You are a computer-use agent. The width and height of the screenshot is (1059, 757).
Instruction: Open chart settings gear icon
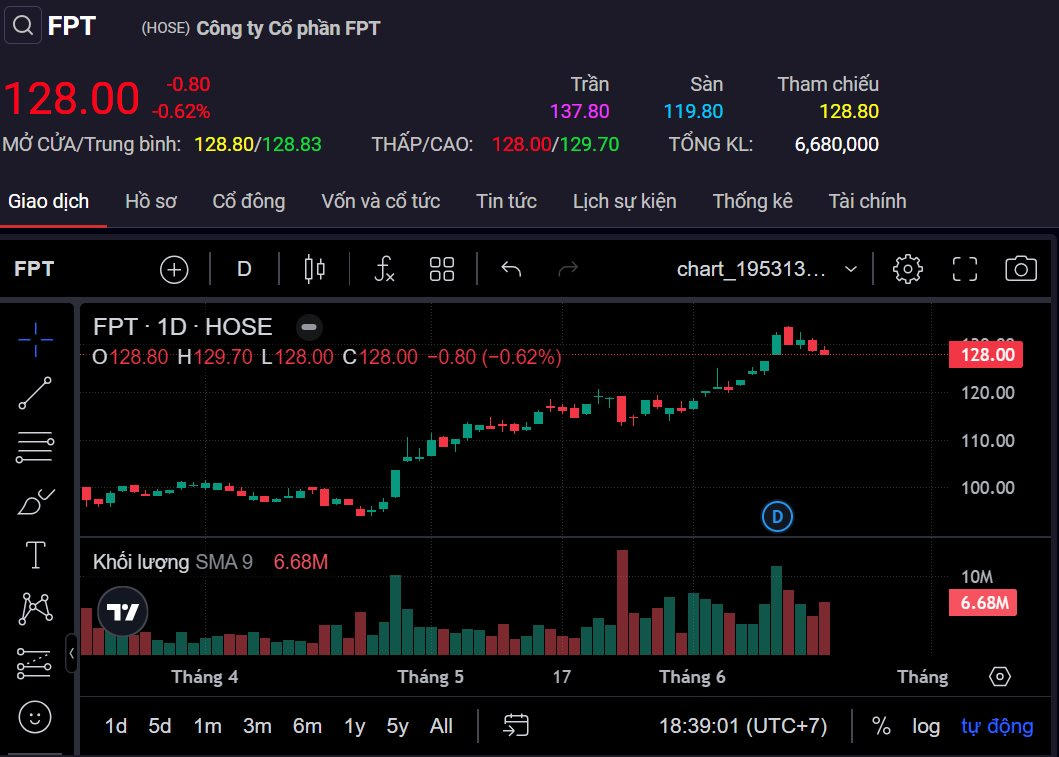[x=907, y=269]
